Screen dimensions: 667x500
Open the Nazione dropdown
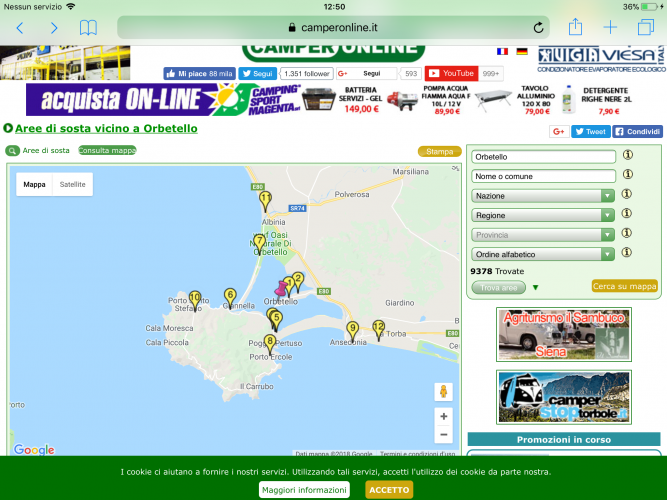(x=543, y=196)
